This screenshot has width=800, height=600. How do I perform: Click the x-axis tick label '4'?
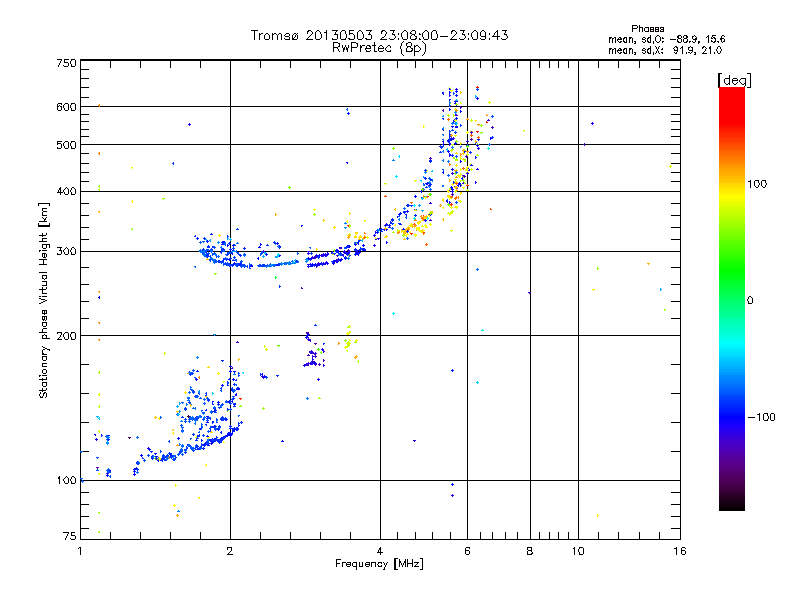pos(380,551)
